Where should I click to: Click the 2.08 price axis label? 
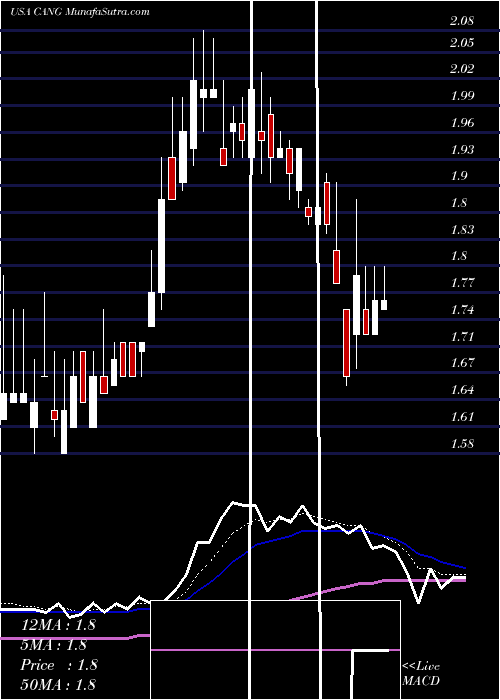(462, 21)
